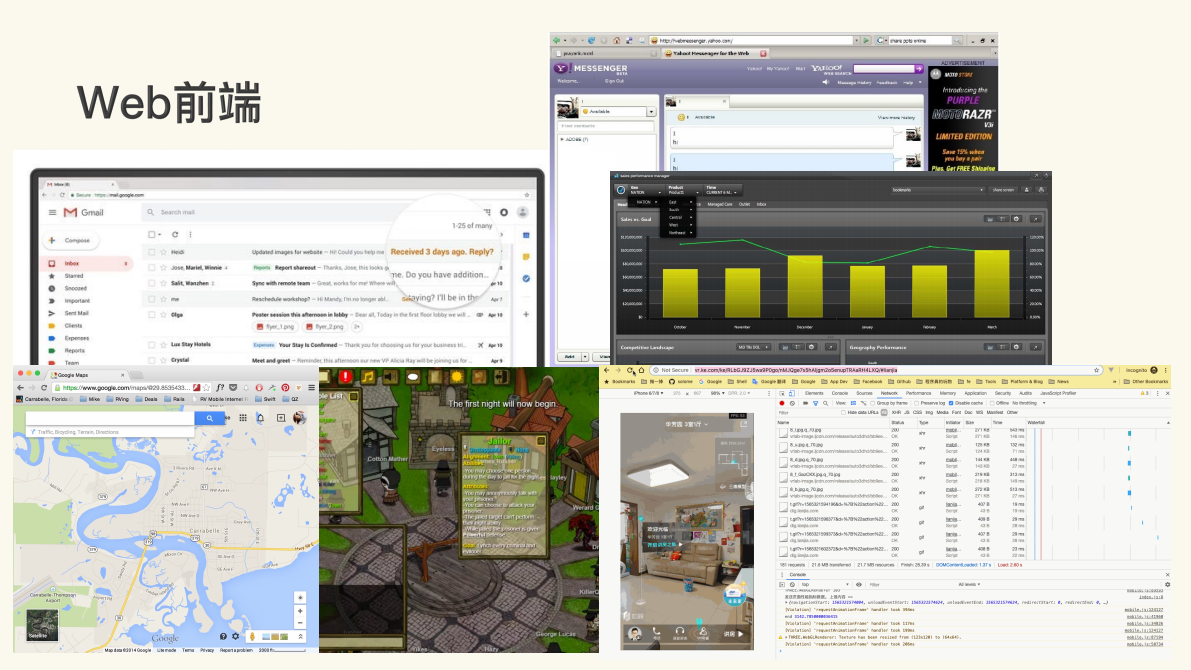Toggle the device toolbar icon in DevTools

coord(792,393)
